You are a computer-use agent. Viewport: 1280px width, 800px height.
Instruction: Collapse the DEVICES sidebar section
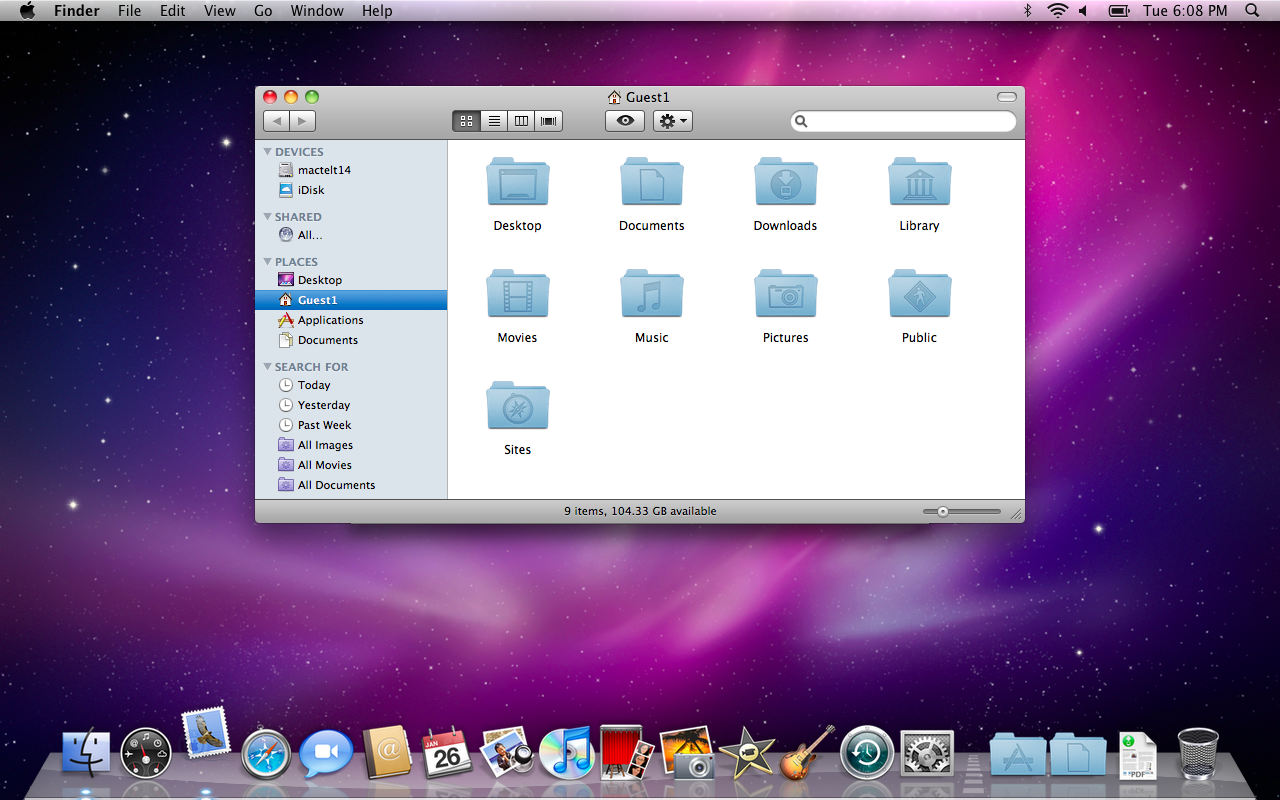pos(268,152)
